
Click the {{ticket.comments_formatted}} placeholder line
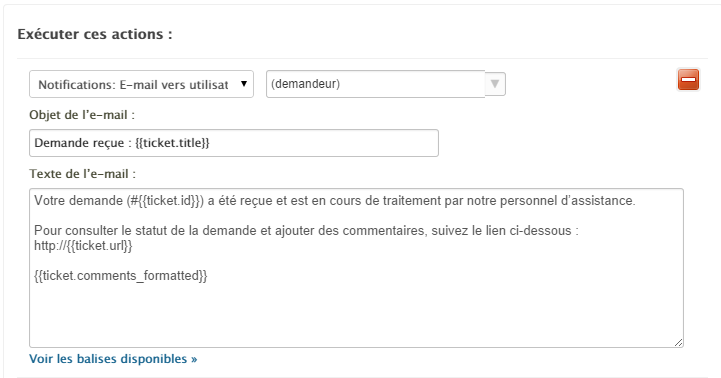tap(121, 275)
